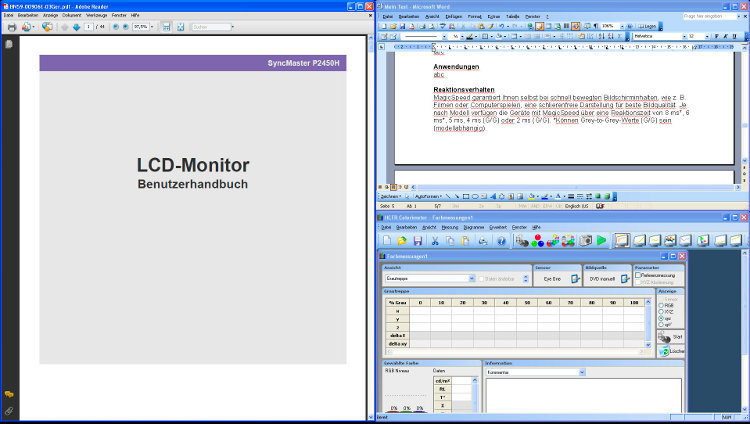Image resolution: width=750 pixels, height=424 pixels.
Task: Click the zoom in circle button in Adobe Reader
Action: coord(126,27)
